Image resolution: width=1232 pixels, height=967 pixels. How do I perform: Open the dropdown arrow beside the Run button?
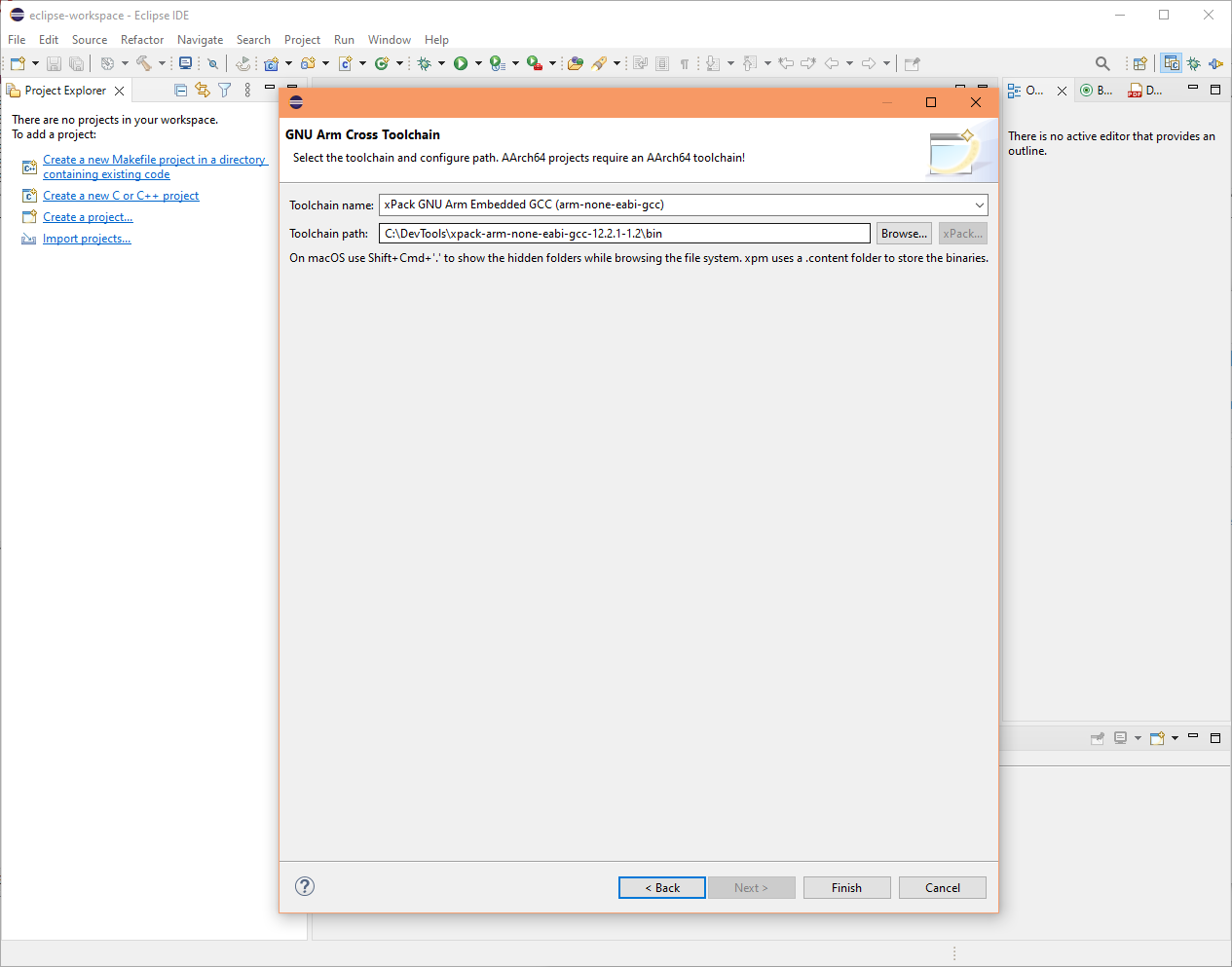[x=478, y=63]
